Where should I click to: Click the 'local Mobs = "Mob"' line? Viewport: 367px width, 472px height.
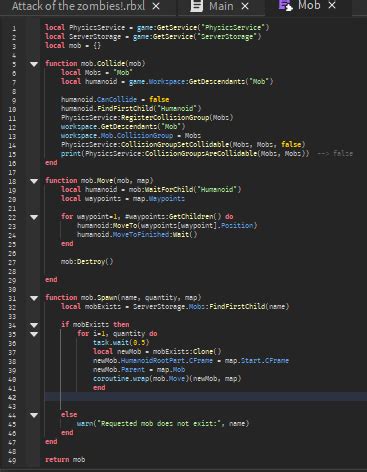pyautogui.click(x=97, y=72)
